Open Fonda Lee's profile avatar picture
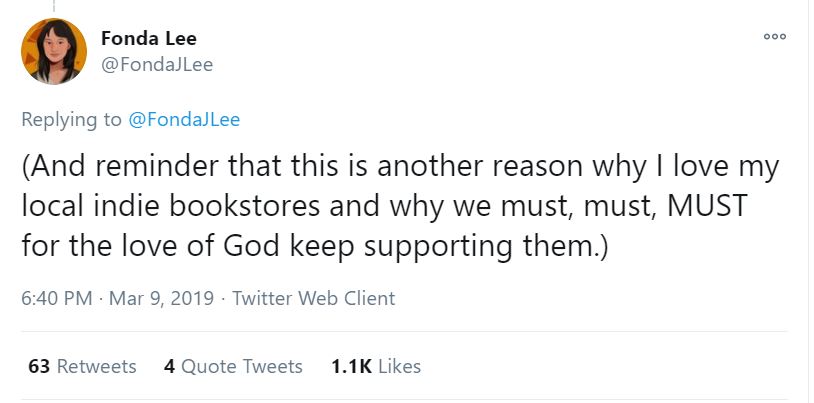Screen dimensions: 814x403 (54, 51)
